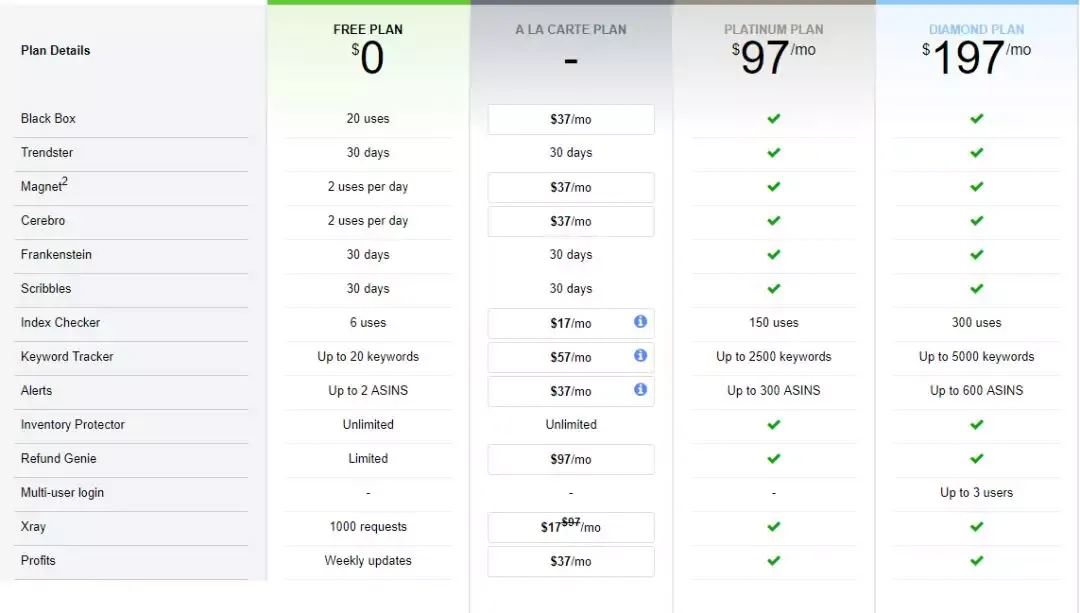The width and height of the screenshot is (1080, 613).
Task: Click the Platinum Plan $97/mo header
Action: click(773, 55)
